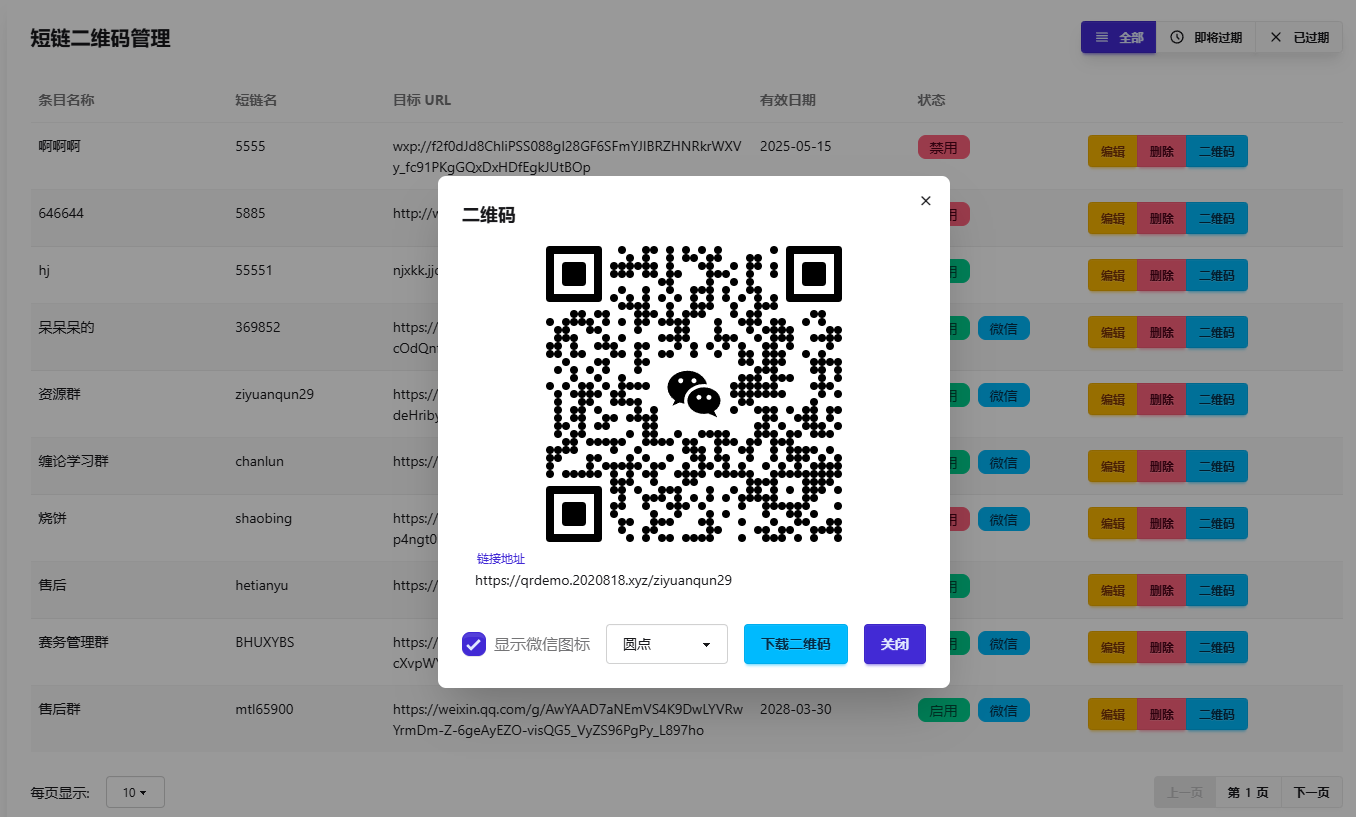
Task: Toggle the 启用 status badge for 售后群
Action: click(x=943, y=711)
